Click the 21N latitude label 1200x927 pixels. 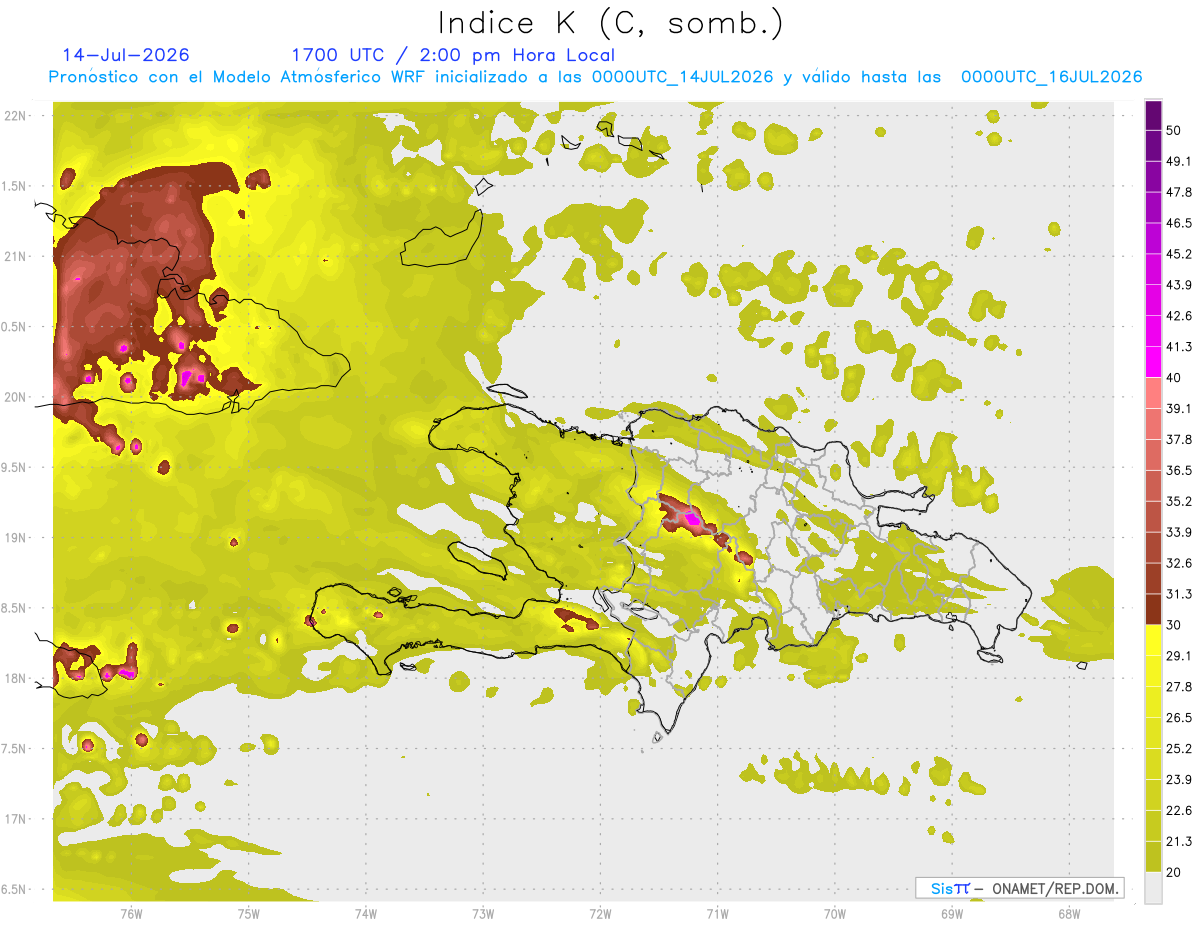16,256
